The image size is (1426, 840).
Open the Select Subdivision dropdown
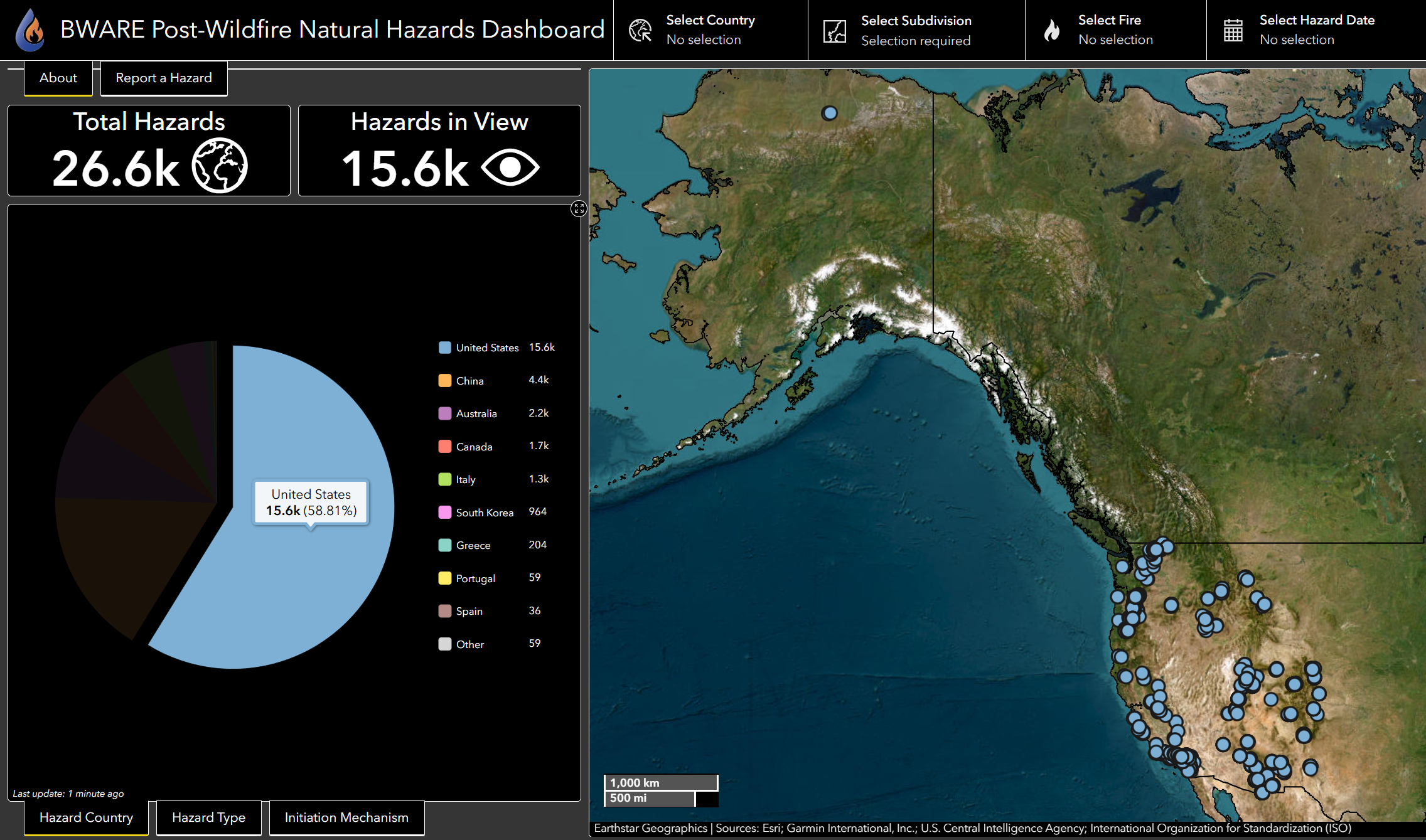pos(916,30)
